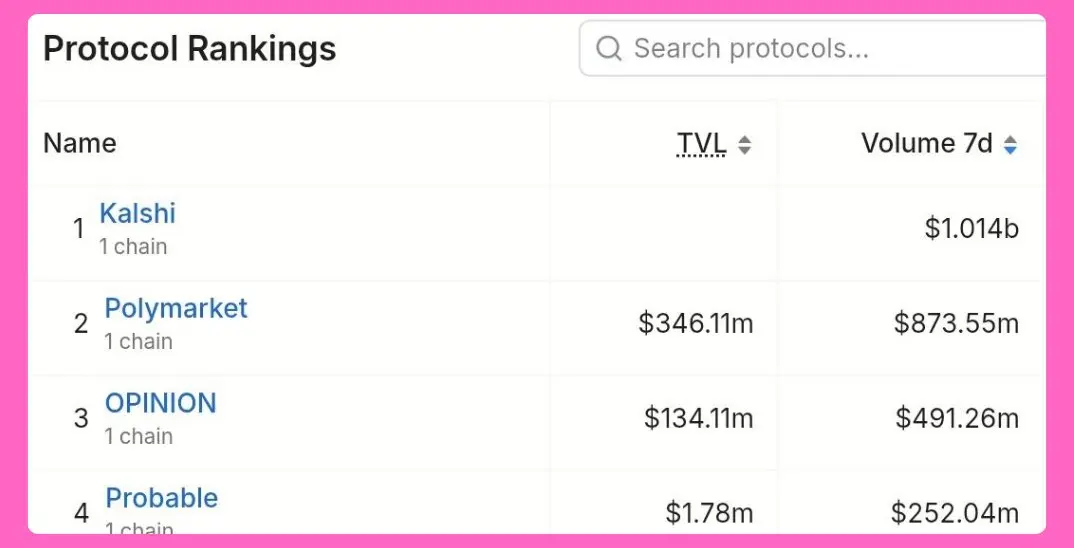Click the search magnifier icon
This screenshot has width=1074, height=548.
pos(609,48)
